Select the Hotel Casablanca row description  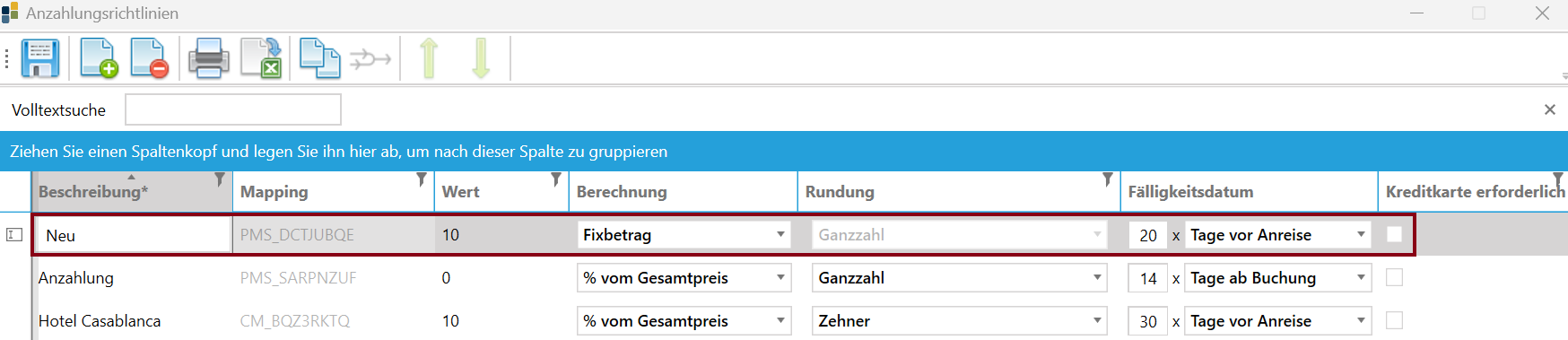[x=100, y=321]
